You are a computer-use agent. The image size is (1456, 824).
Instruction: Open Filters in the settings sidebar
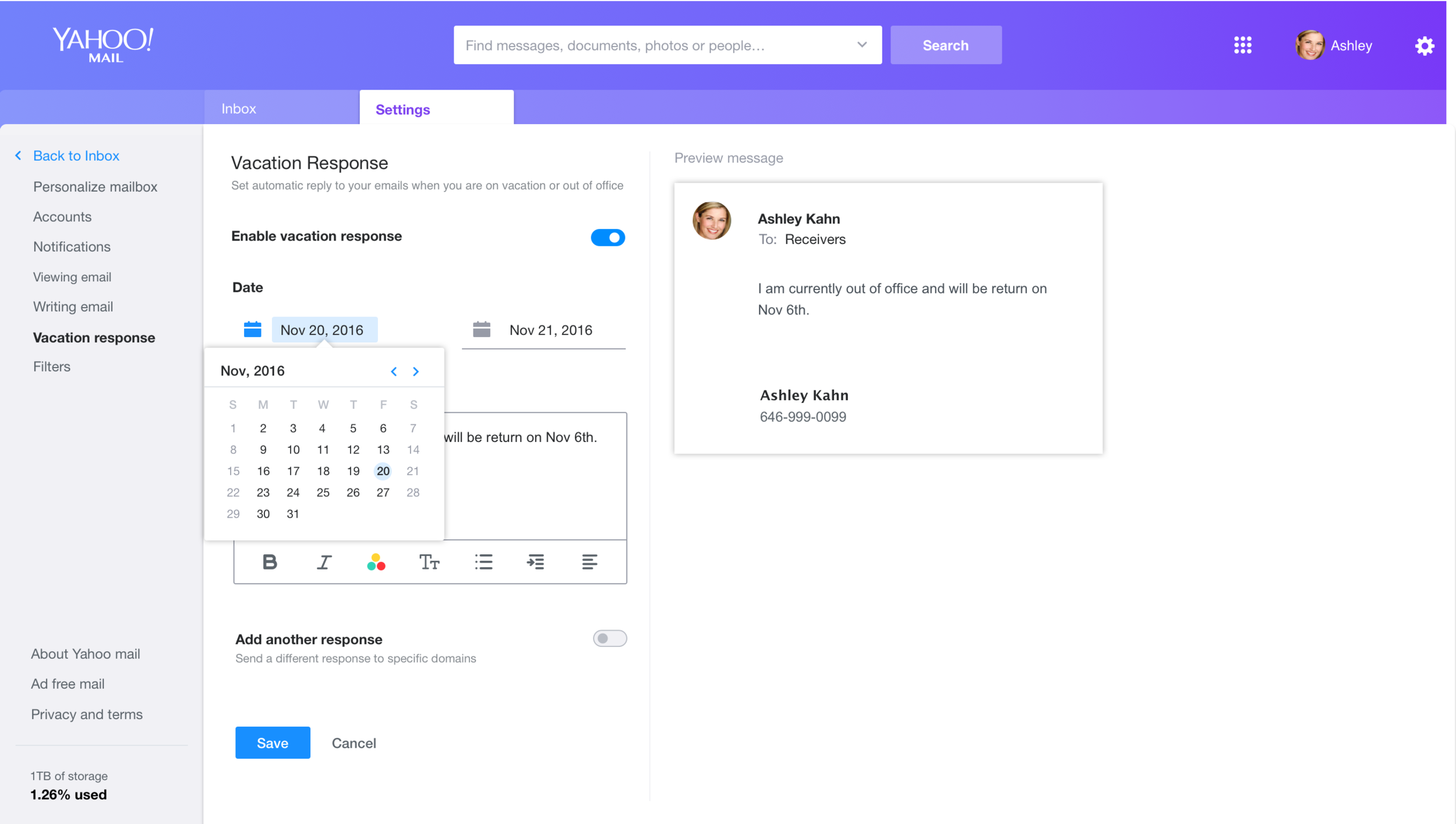[52, 367]
